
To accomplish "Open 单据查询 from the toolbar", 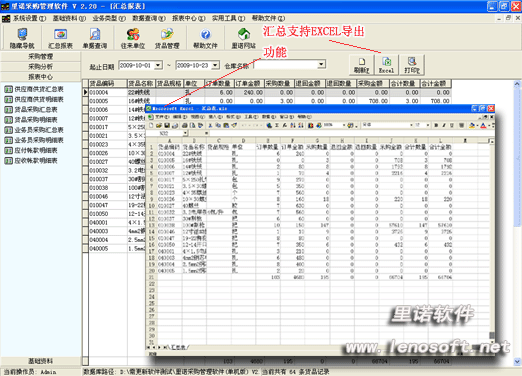I will point(95,39).
